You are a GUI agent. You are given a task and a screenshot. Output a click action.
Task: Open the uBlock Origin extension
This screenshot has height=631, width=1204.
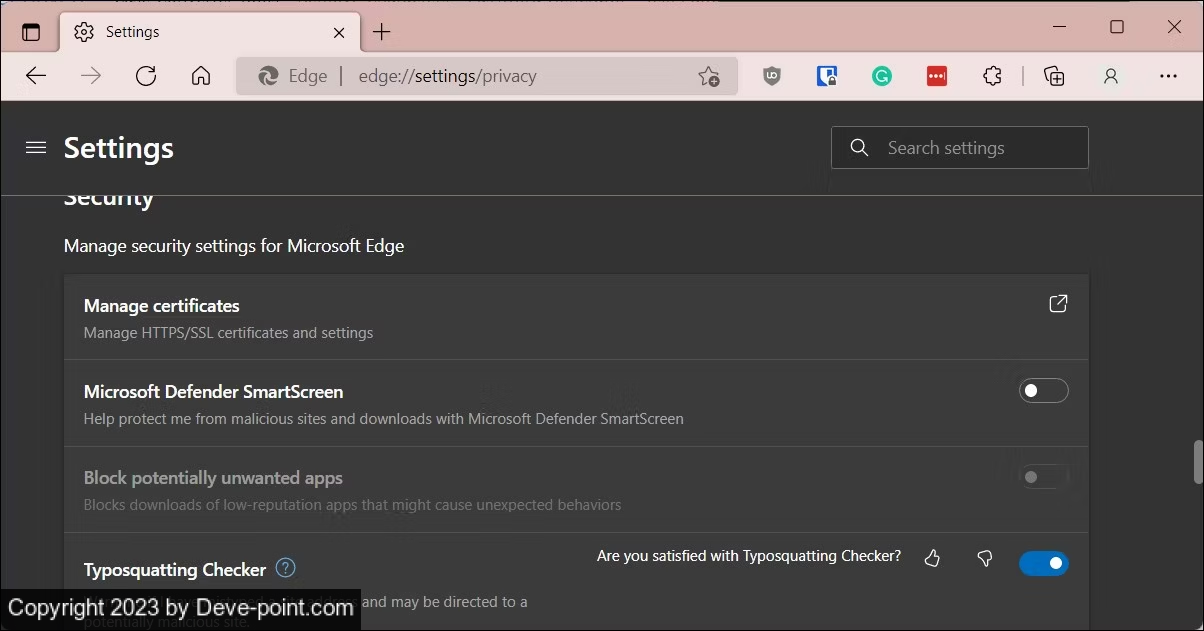pyautogui.click(x=772, y=76)
